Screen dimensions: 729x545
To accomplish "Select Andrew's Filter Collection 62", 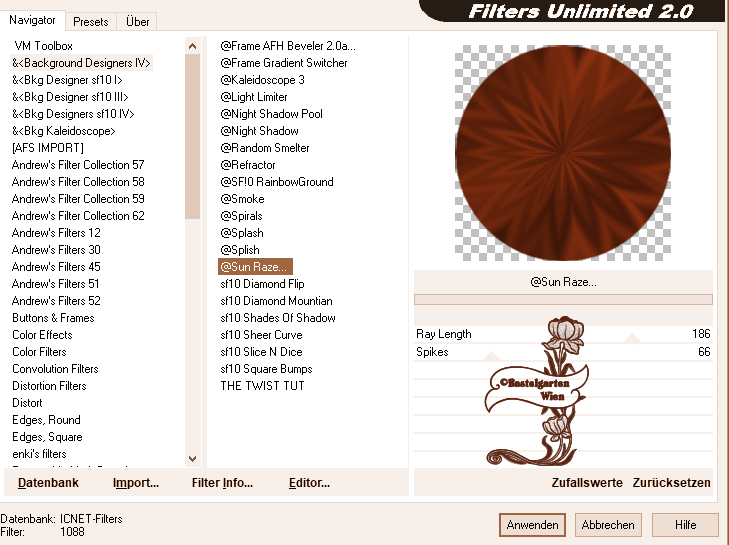I will point(78,216).
